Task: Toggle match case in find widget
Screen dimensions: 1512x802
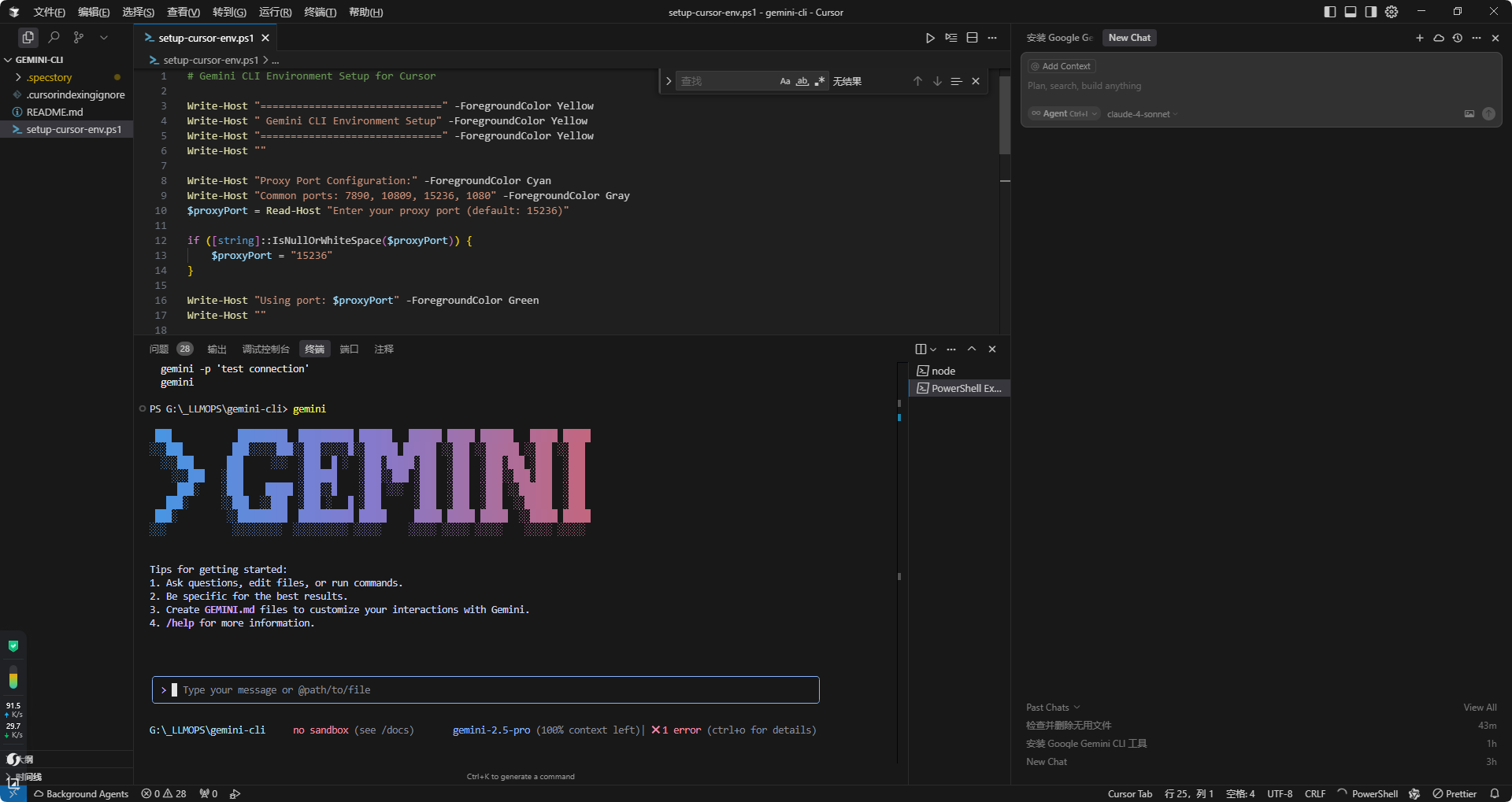Action: [785, 81]
